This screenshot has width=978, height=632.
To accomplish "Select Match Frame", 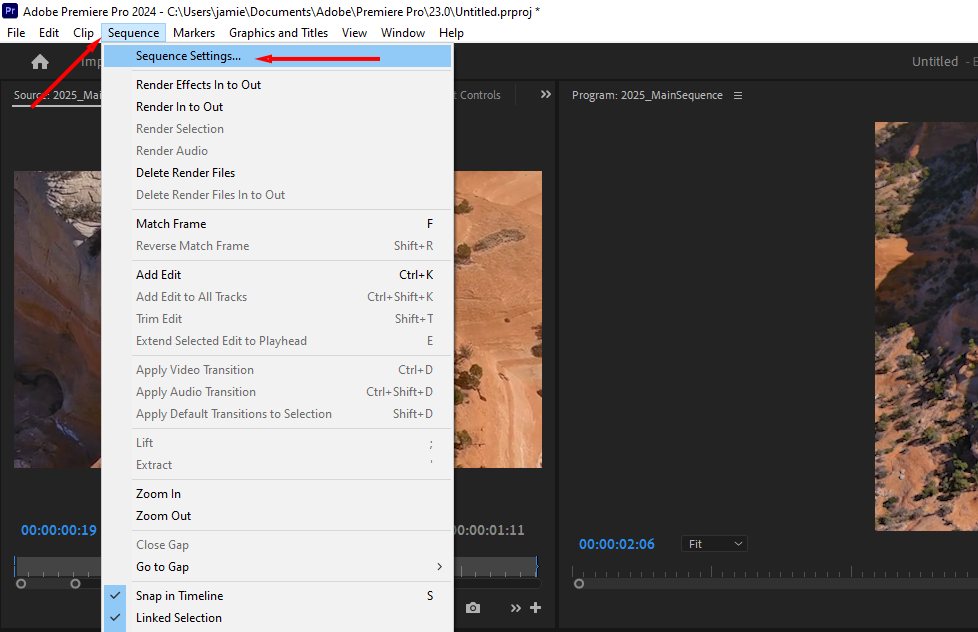I will [278, 223].
